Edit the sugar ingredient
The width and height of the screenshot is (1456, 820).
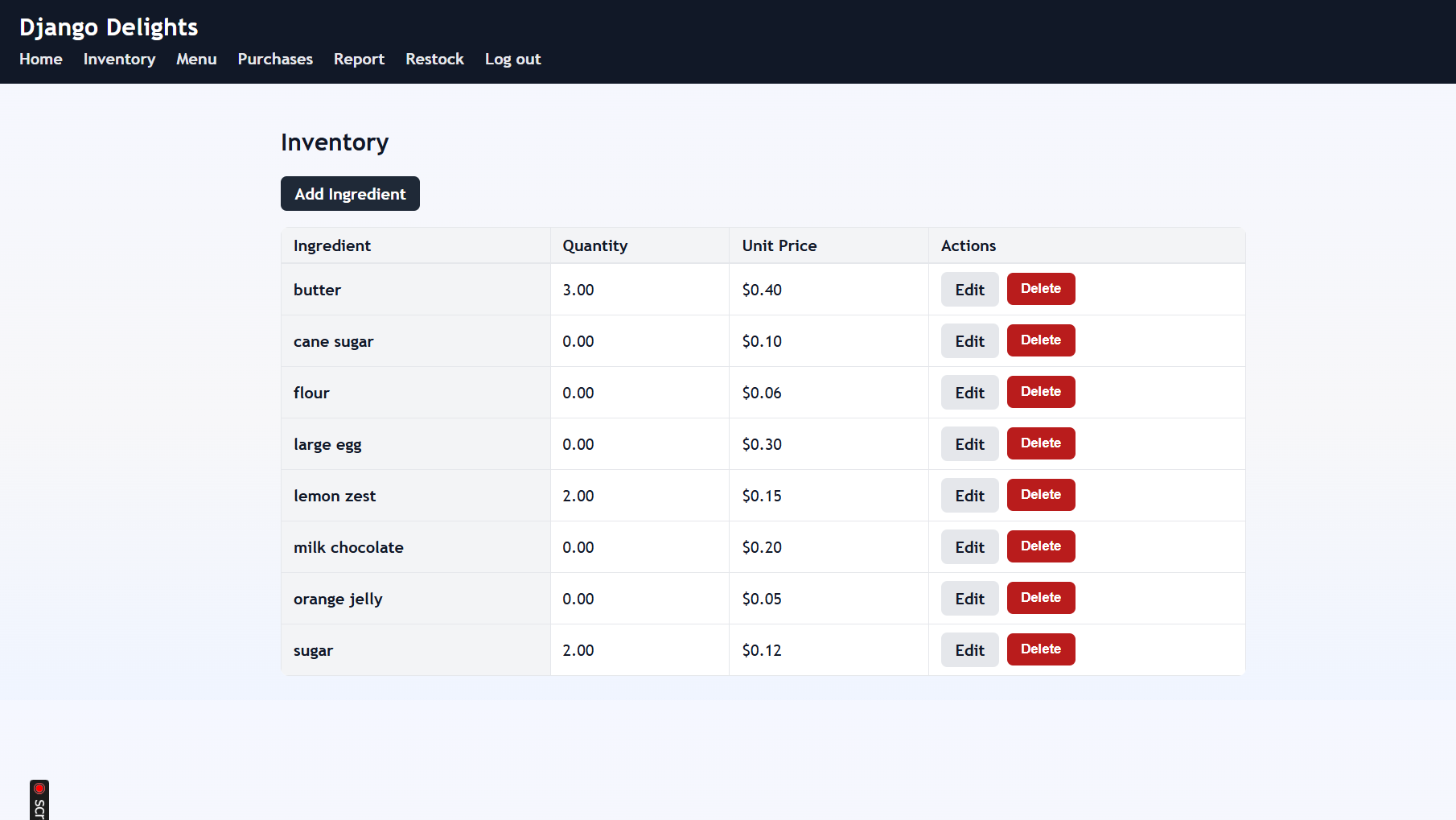point(969,650)
